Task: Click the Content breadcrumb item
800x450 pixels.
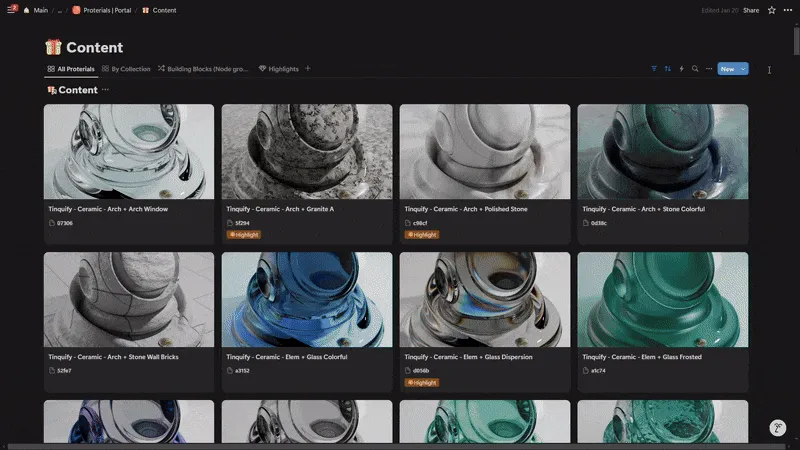Action: coord(159,10)
